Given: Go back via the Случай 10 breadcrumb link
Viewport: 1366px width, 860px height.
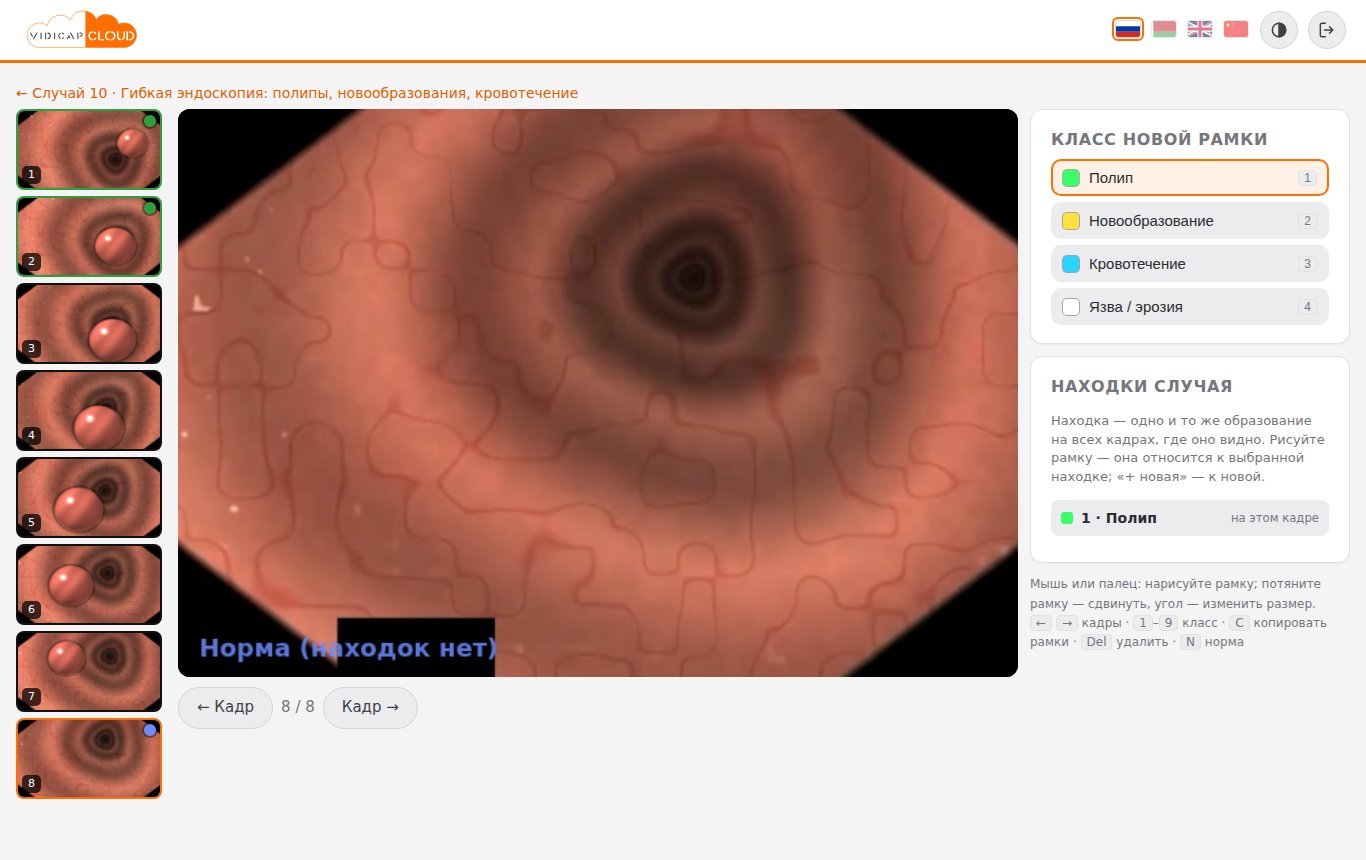Looking at the screenshot, I should [x=297, y=93].
